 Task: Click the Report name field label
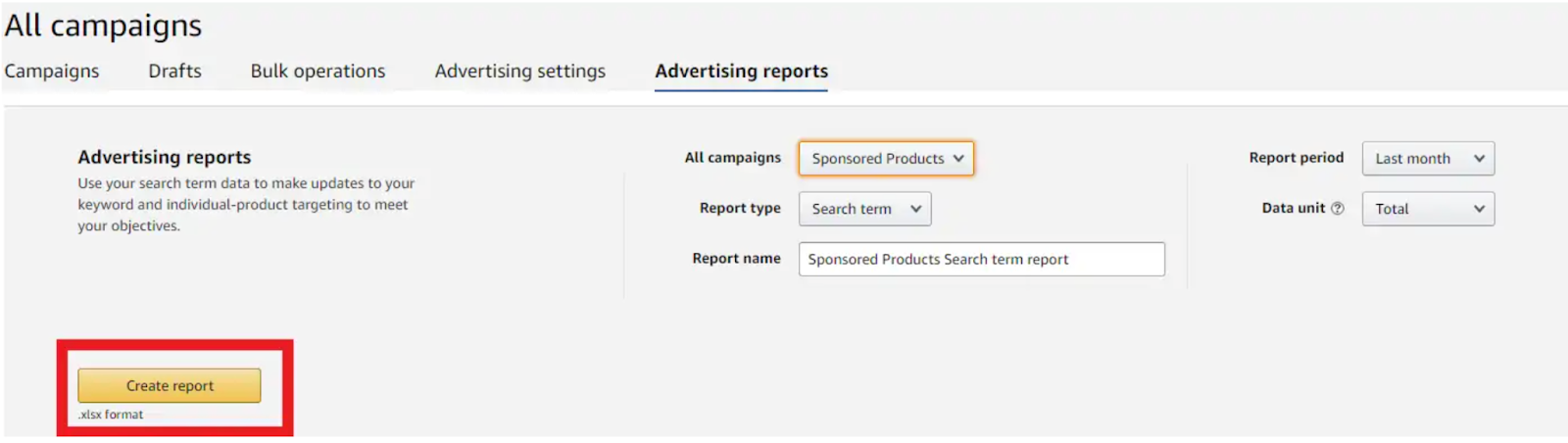pyautogui.click(x=736, y=259)
